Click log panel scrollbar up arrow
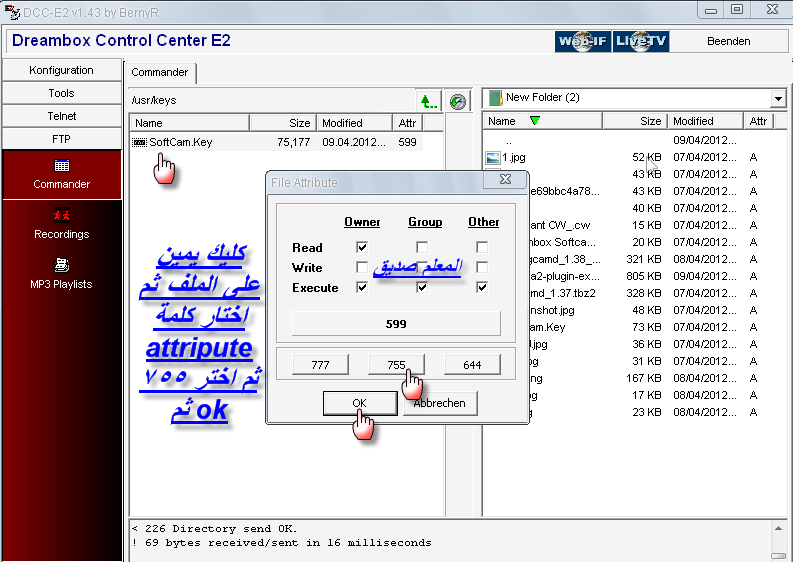Viewport: 793px width, 562px height. 779,528
